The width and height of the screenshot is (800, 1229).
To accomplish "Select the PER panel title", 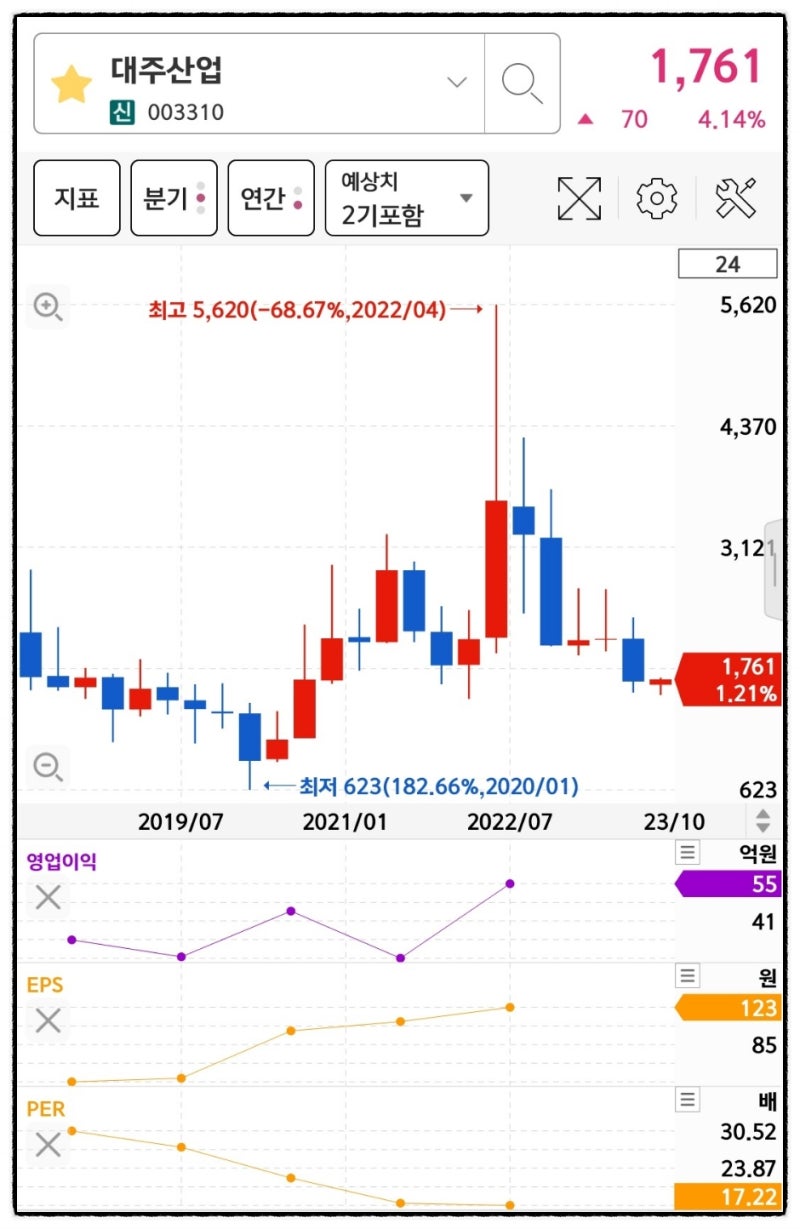I will [x=45, y=1109].
